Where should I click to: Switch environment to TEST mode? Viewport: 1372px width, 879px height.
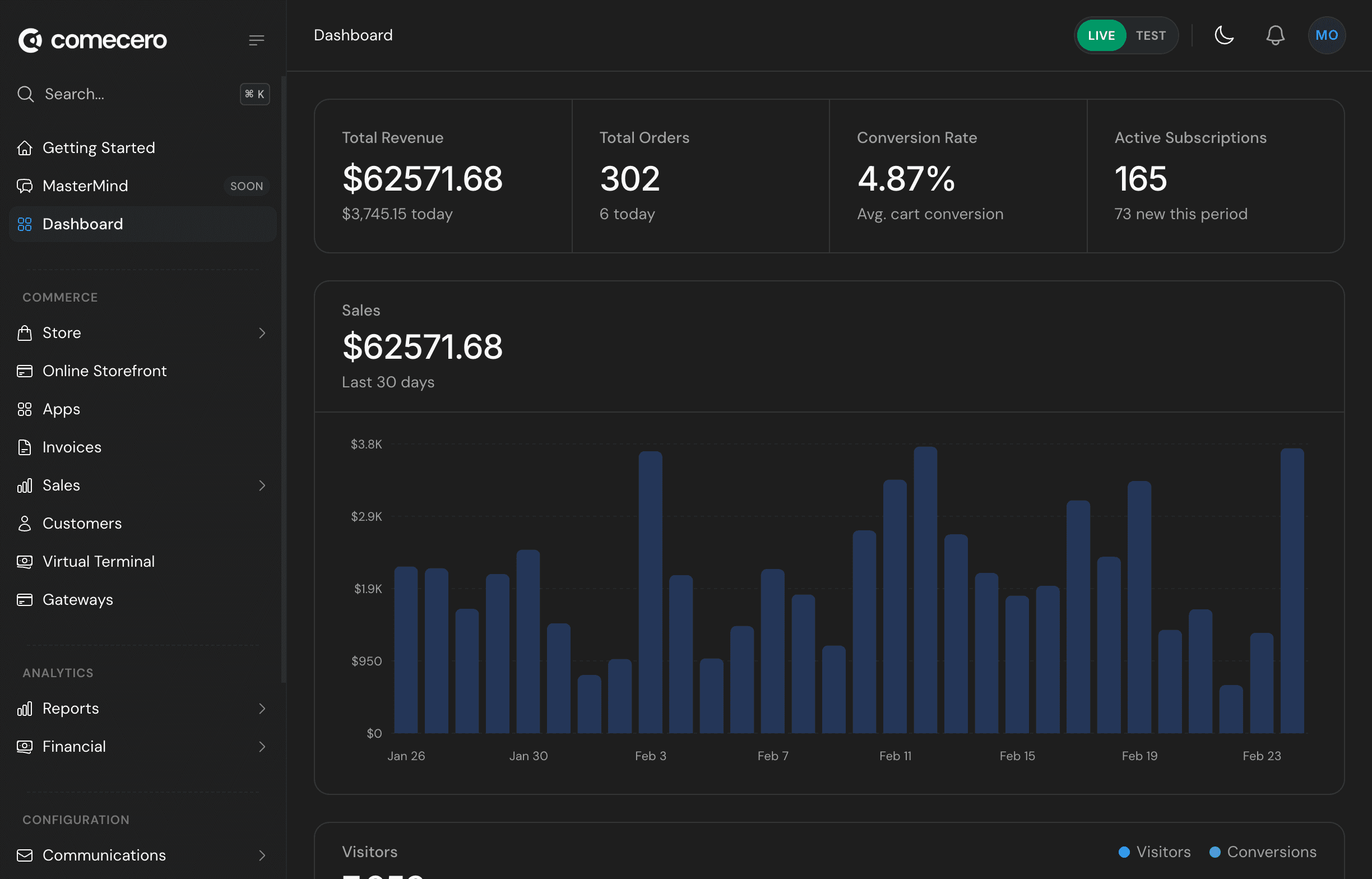click(x=1151, y=35)
